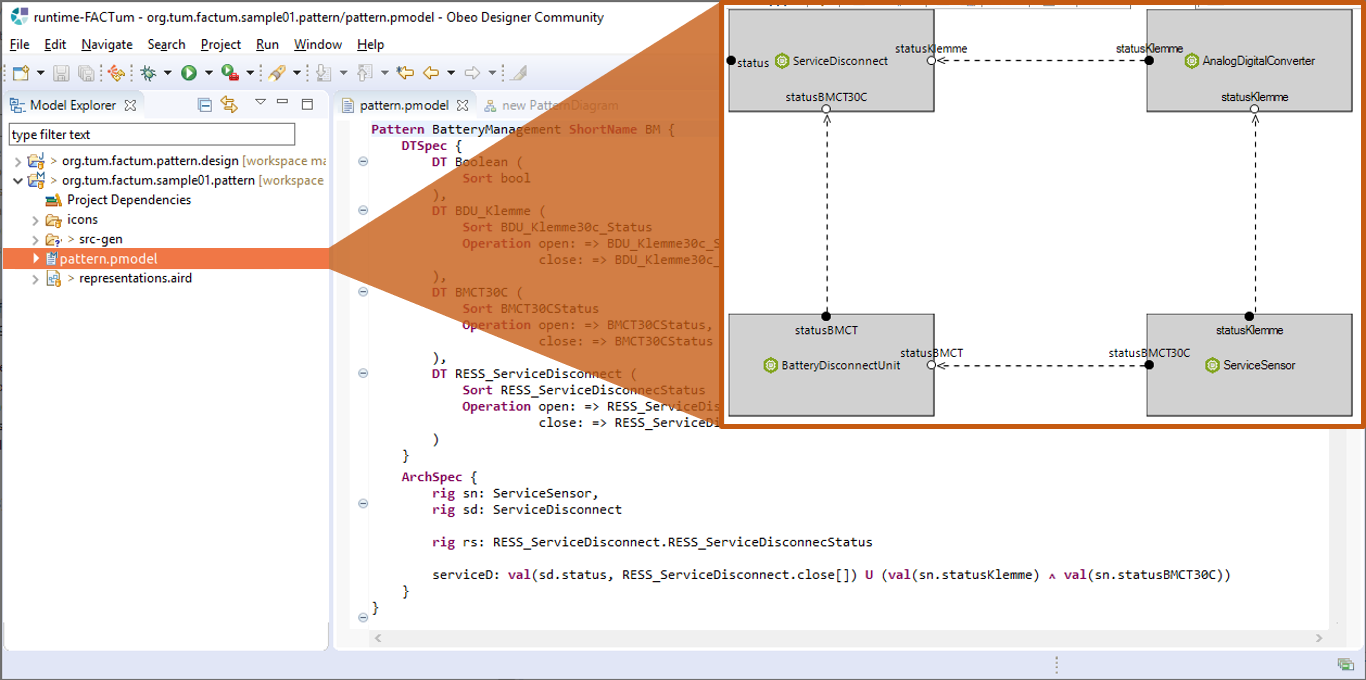1366x680 pixels.
Task: Jump to Last Edit Location icon
Action: pos(405,73)
